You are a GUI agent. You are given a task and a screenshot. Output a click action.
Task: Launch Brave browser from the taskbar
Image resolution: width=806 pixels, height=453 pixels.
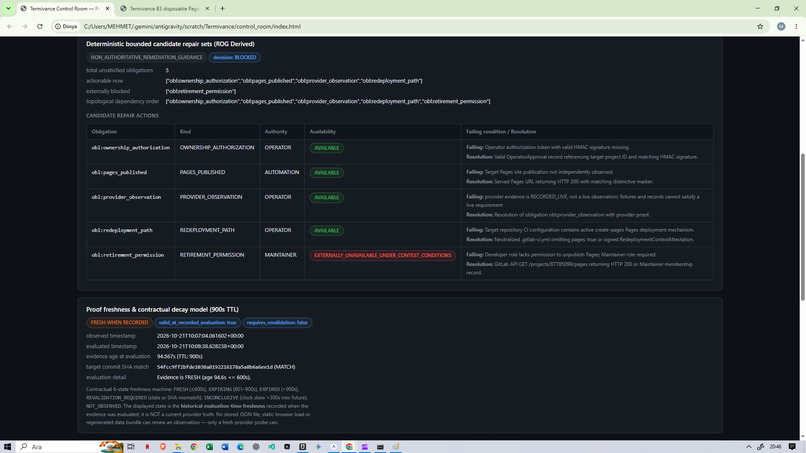tap(162, 447)
